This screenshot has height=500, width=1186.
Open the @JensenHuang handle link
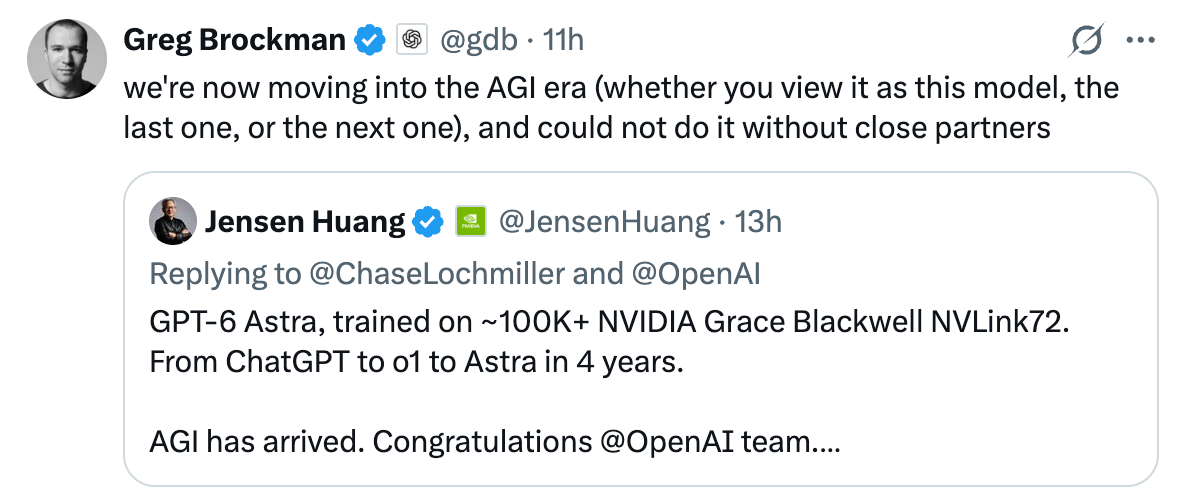(604, 222)
